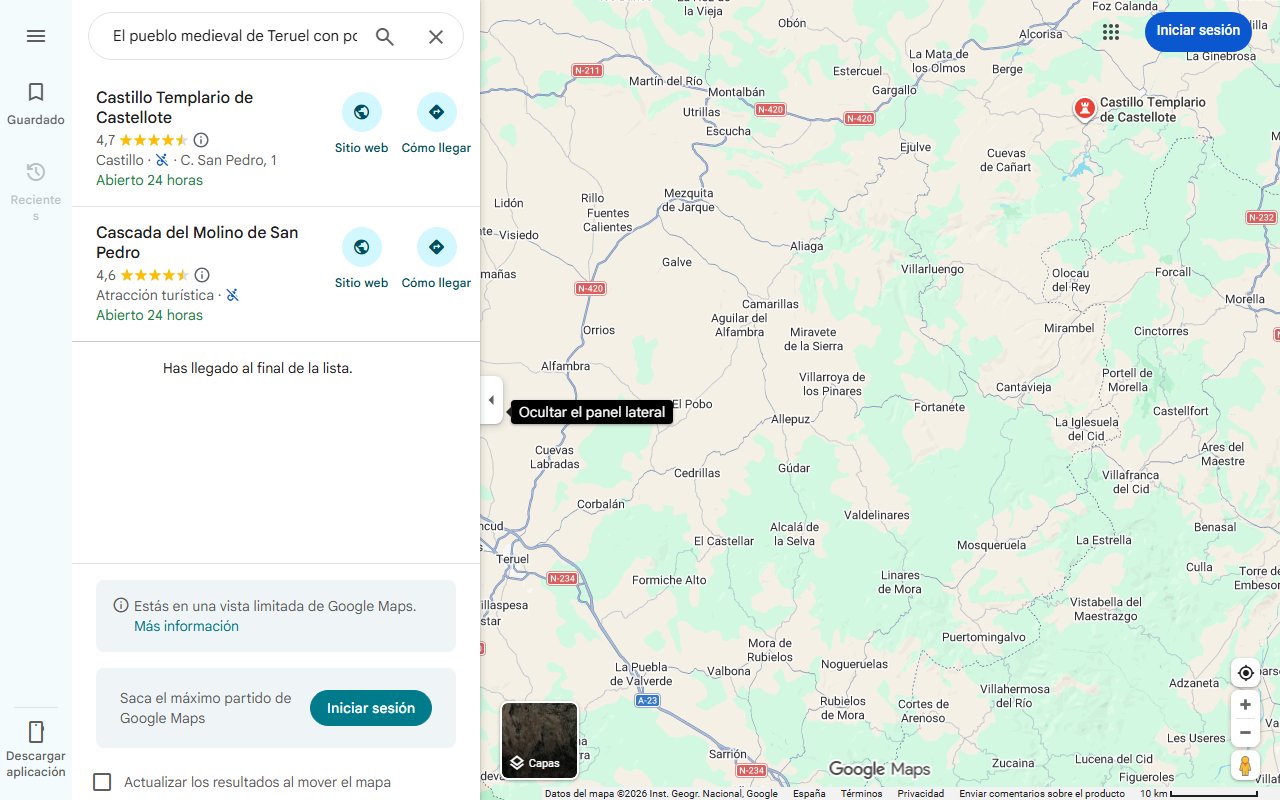
Task: Select Cascada del Molino de San Pedro result
Action: coord(197,242)
